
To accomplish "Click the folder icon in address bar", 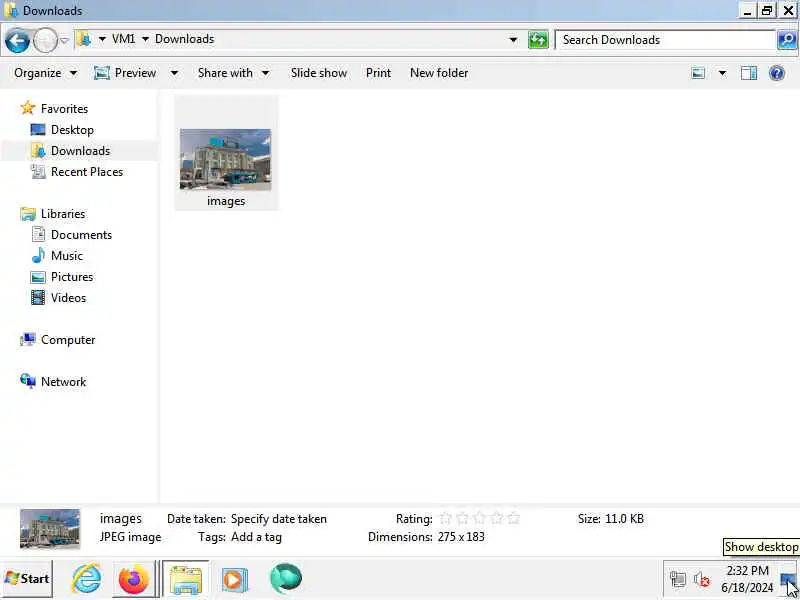I will click(84, 39).
